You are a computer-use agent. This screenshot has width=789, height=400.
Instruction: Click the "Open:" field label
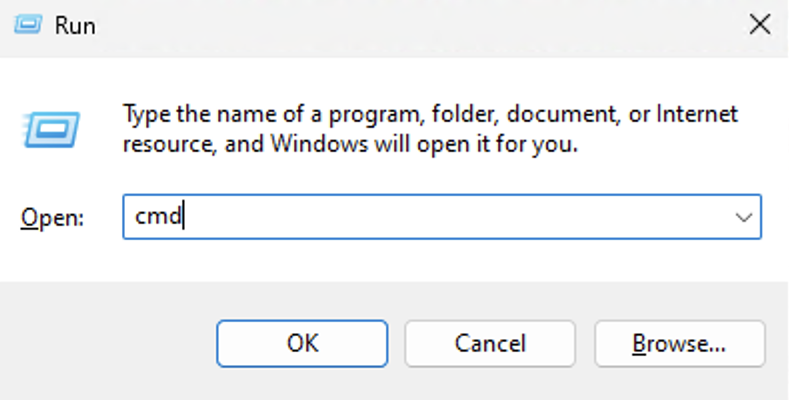pos(52,217)
